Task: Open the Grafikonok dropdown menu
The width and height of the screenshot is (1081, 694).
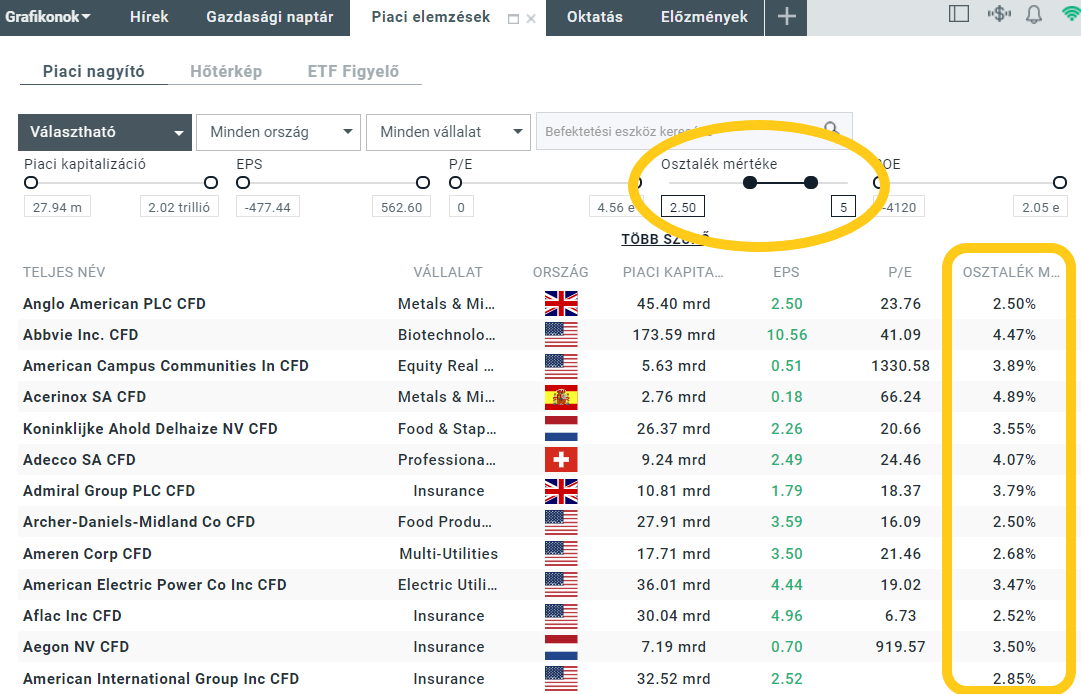Action: click(48, 17)
